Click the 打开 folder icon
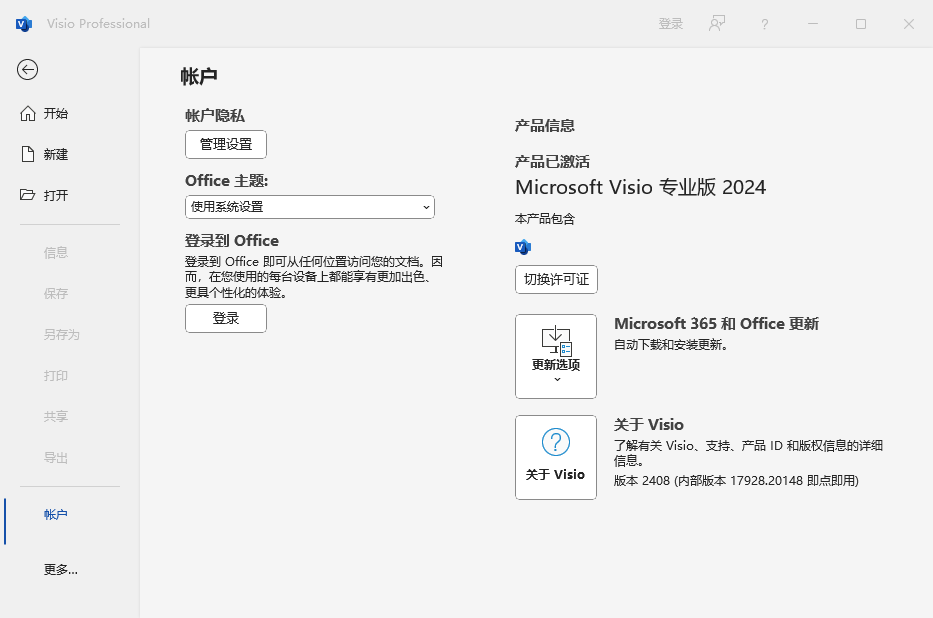 coord(27,195)
